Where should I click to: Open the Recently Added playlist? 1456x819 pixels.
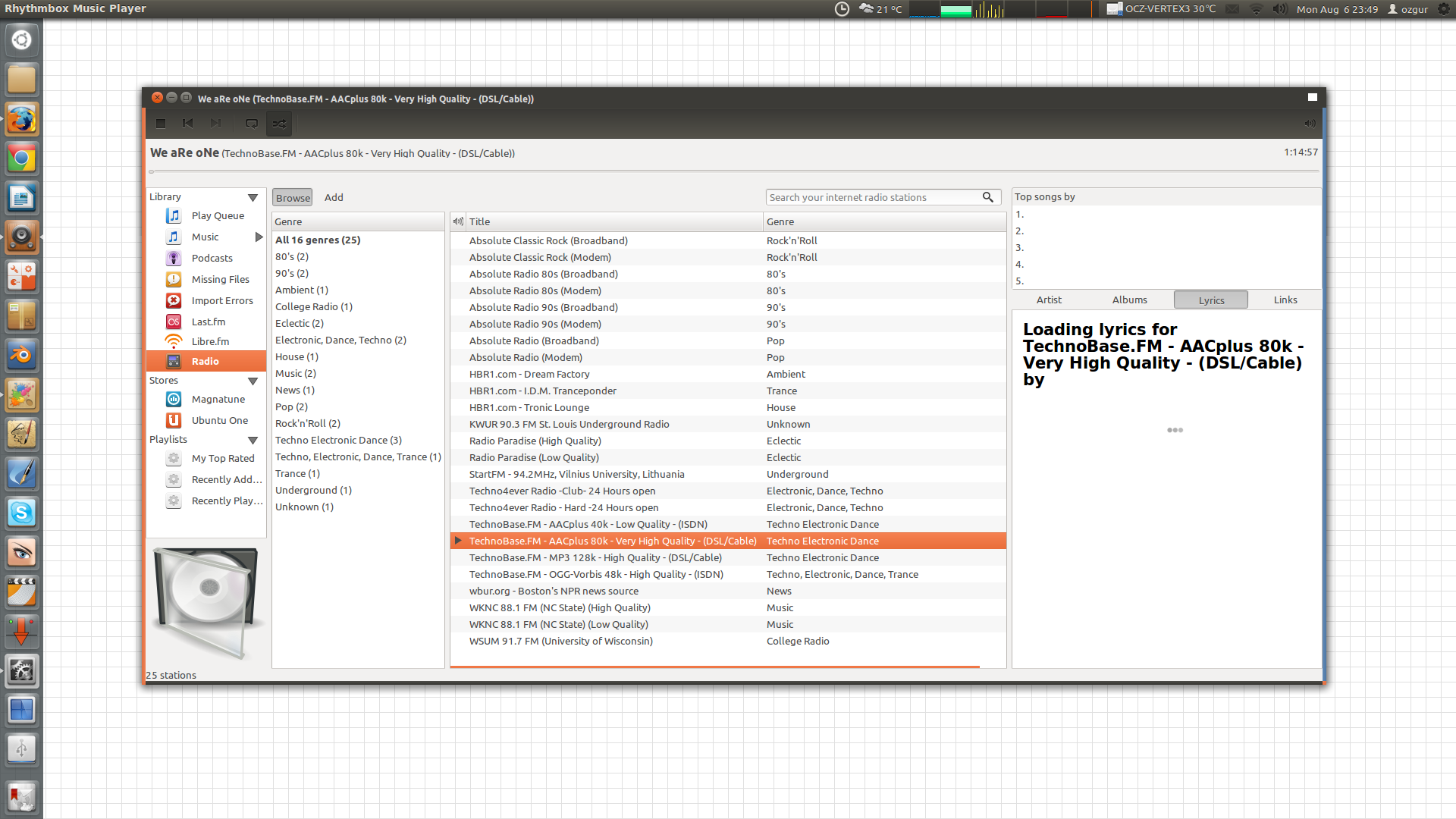tap(206, 480)
